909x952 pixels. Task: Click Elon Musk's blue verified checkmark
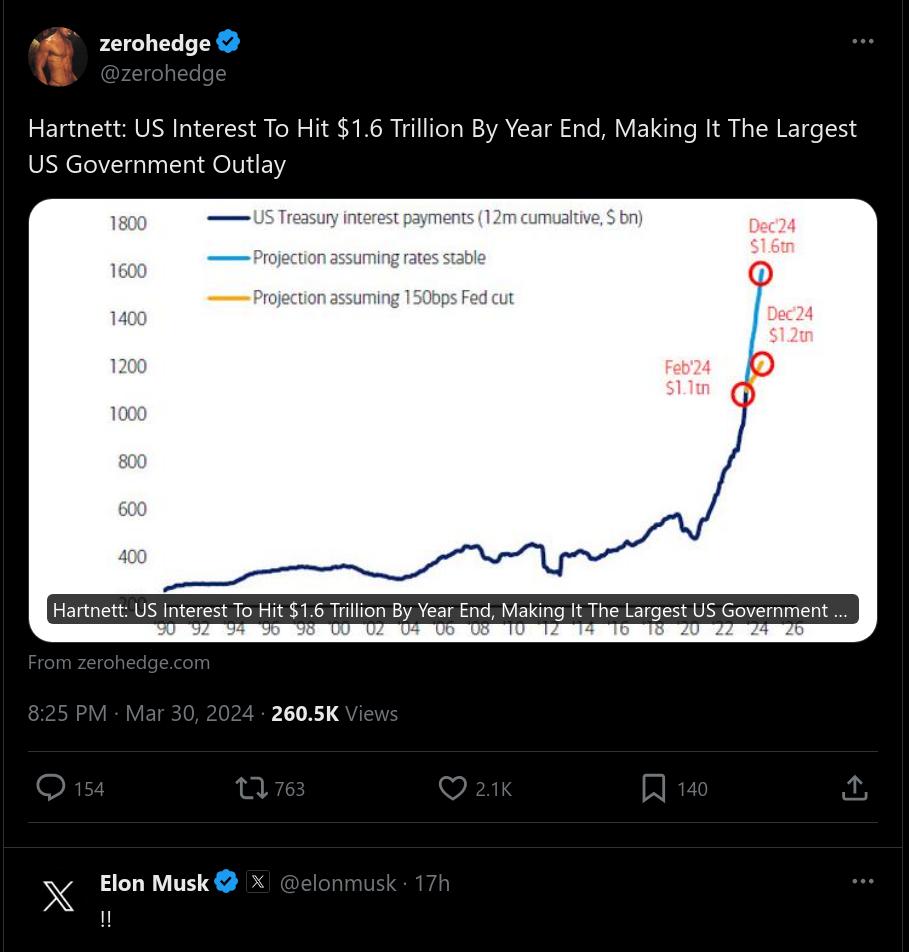tap(227, 882)
